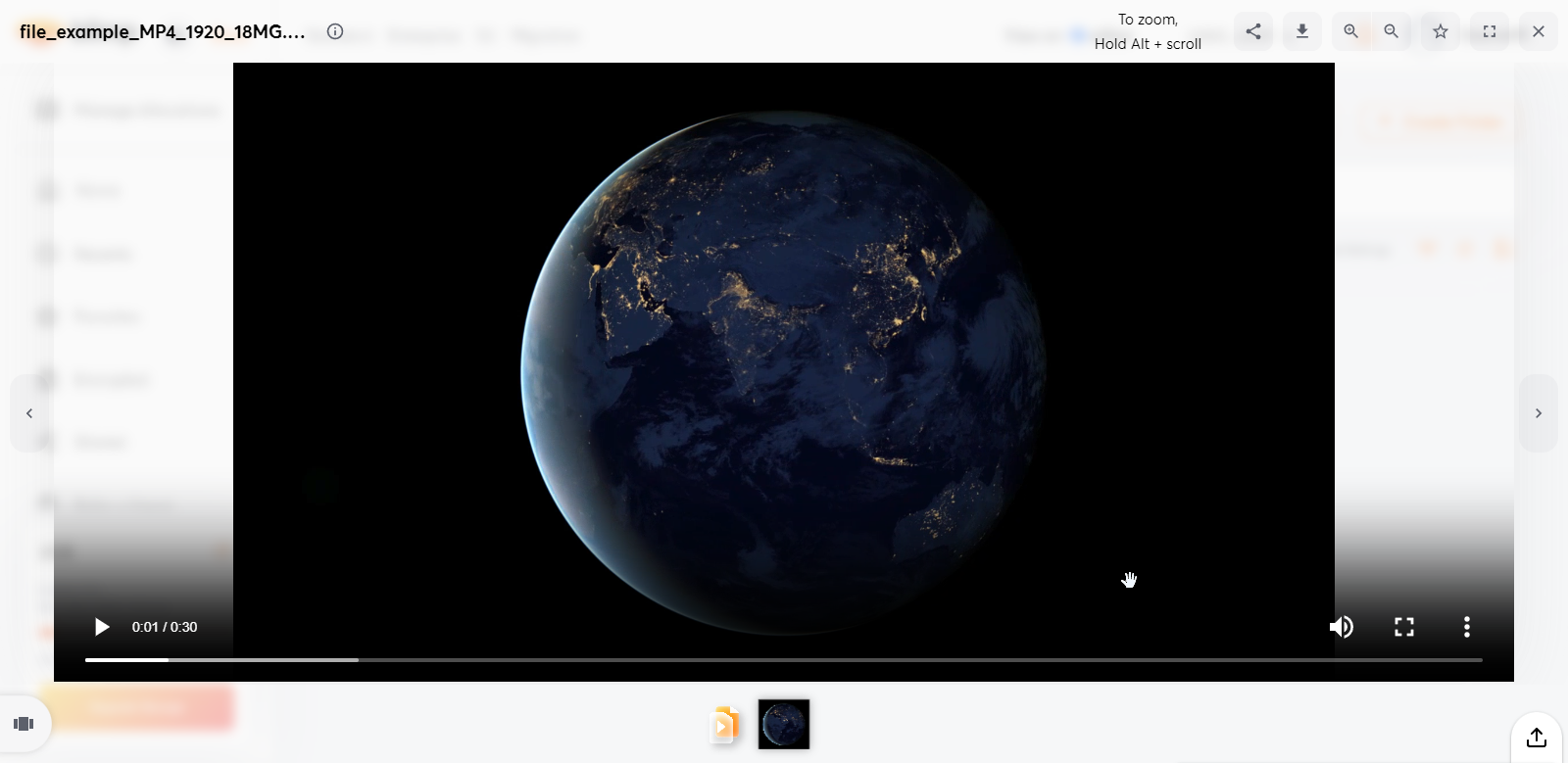Screen dimensions: 1568x763
Task: Click the file_example_MP4 filename title
Action: [163, 31]
